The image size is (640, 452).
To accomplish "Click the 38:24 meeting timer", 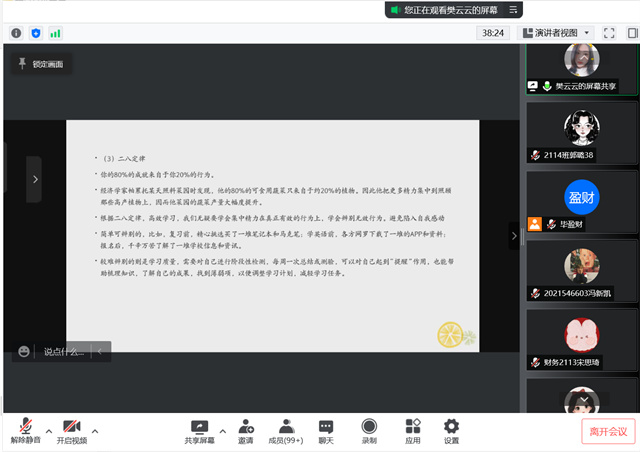I will pyautogui.click(x=493, y=33).
